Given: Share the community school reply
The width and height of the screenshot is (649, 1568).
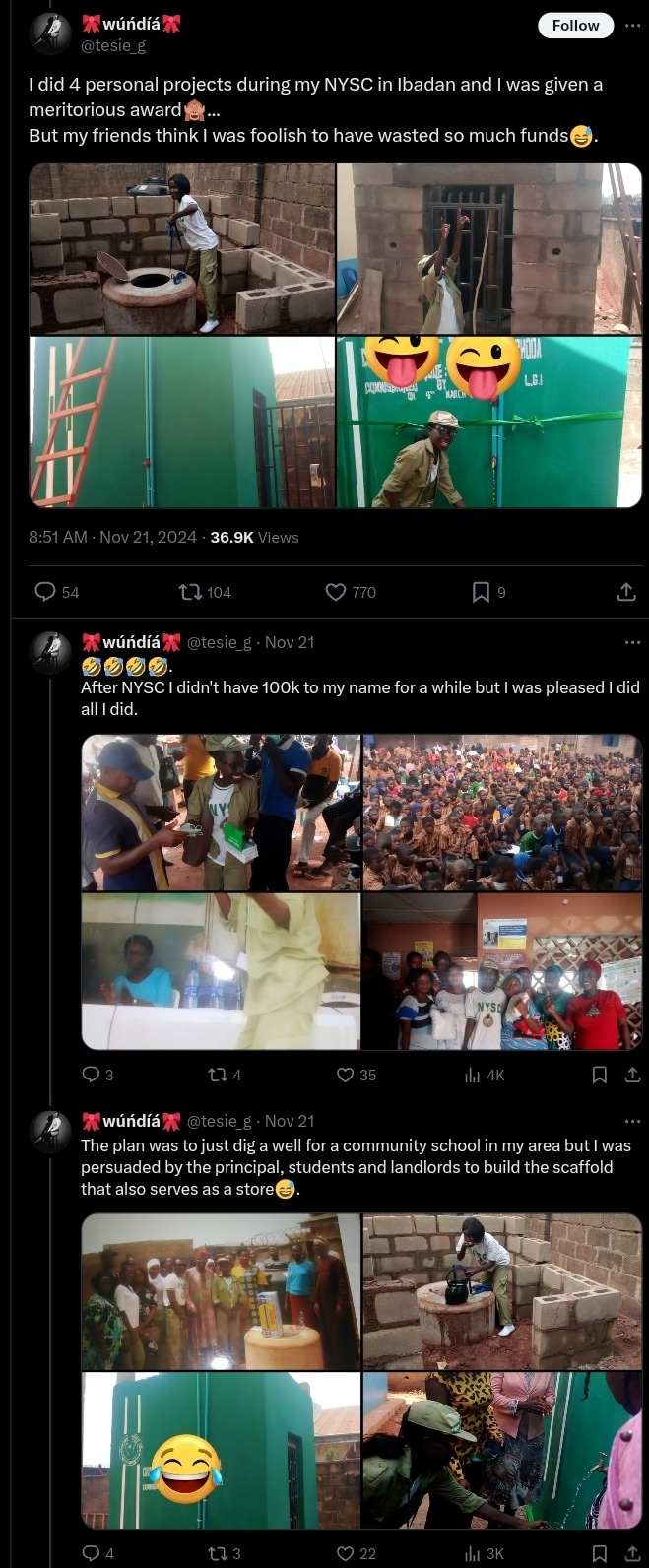Looking at the screenshot, I should click(x=632, y=1553).
